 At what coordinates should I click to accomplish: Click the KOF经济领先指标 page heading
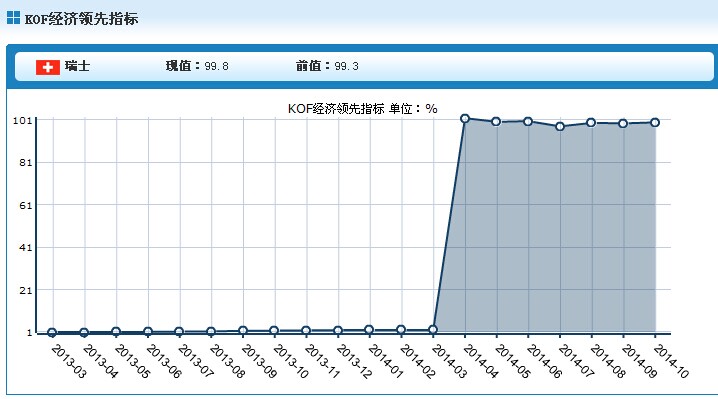tap(81, 19)
